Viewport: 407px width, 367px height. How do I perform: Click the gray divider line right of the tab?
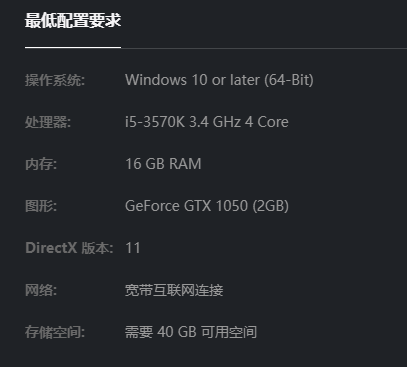264,48
